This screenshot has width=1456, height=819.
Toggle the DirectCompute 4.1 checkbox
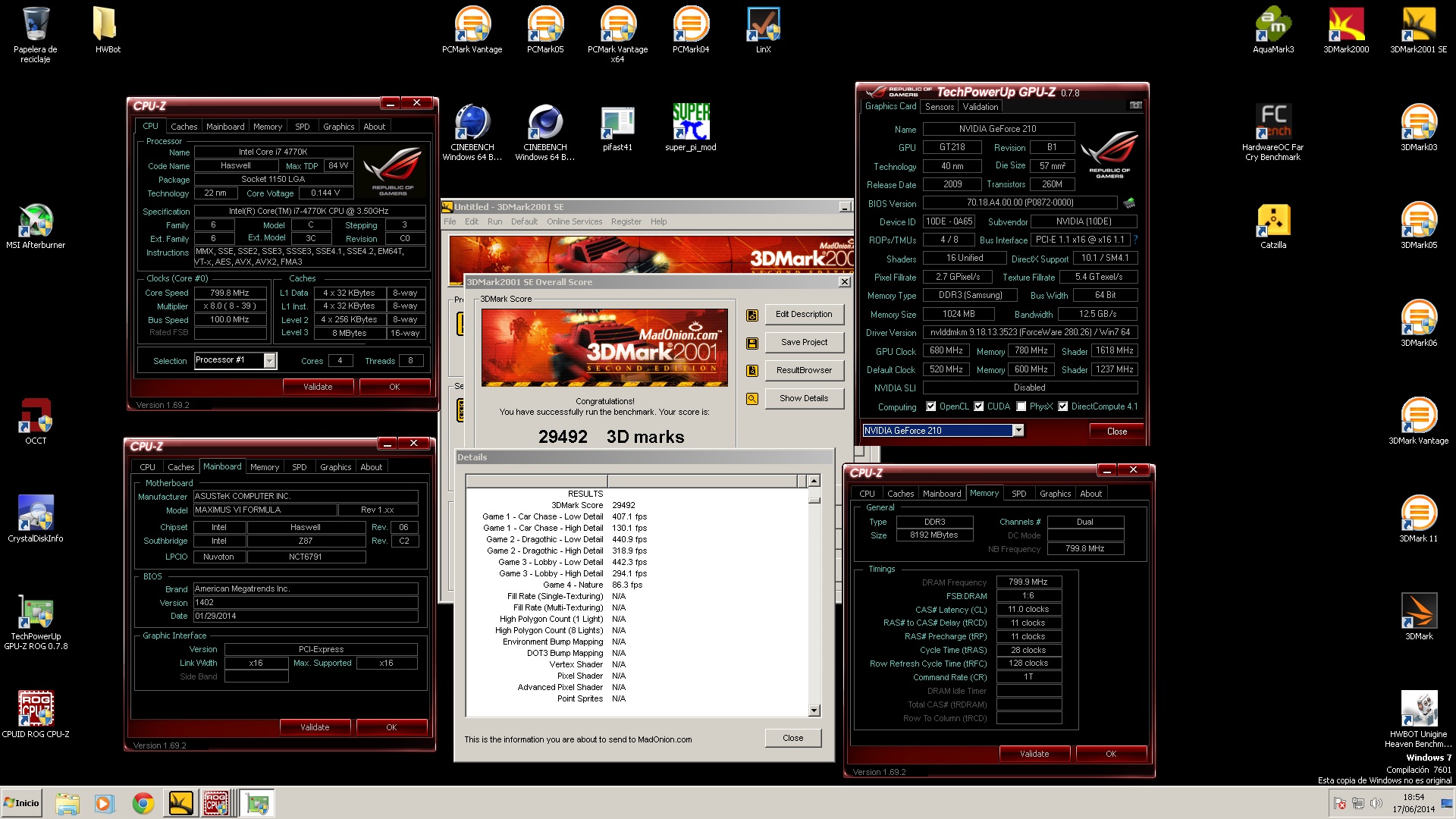point(1063,406)
